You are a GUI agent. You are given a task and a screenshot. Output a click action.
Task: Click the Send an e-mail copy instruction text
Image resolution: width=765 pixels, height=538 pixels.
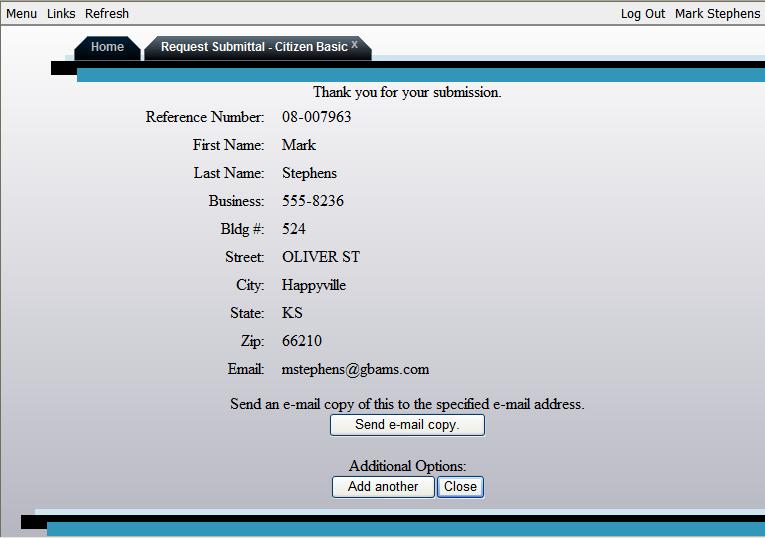(407, 404)
